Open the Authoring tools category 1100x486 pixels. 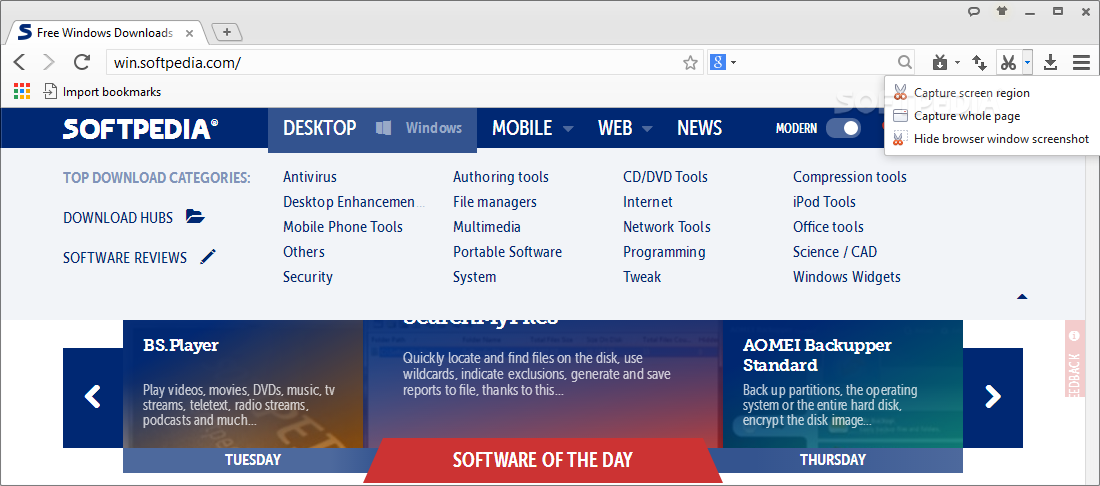tap(501, 177)
